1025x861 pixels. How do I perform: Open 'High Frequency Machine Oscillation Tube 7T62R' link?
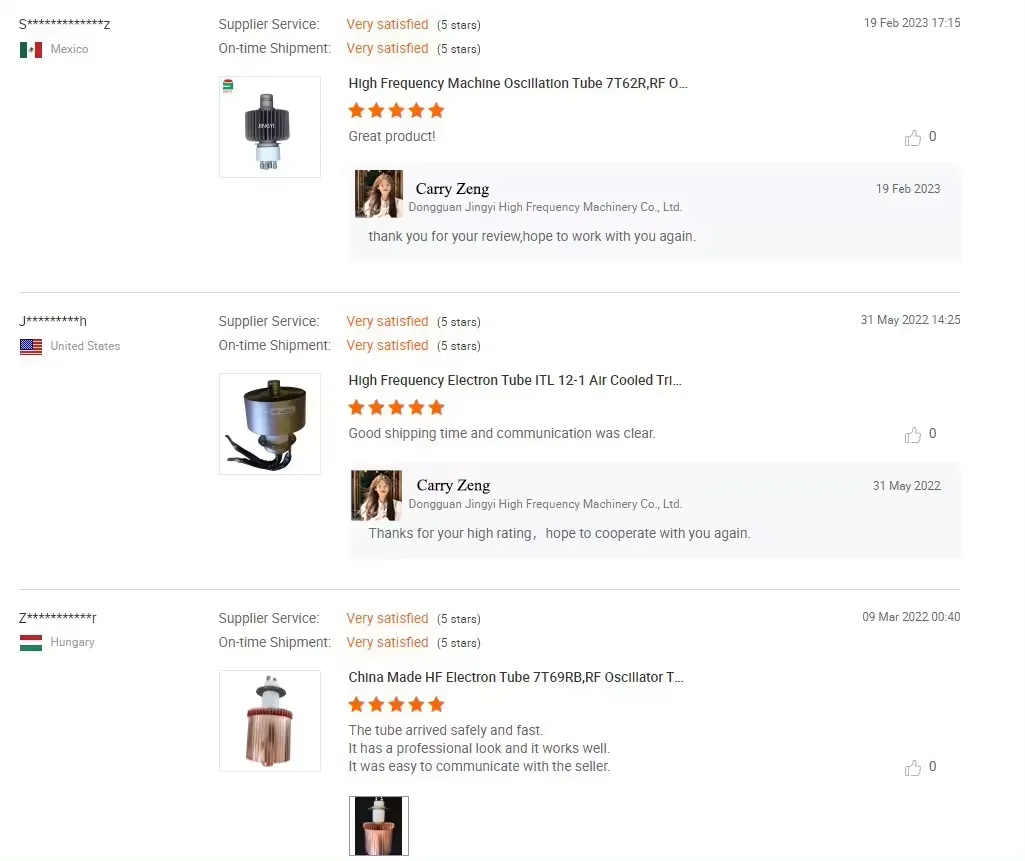coord(518,84)
